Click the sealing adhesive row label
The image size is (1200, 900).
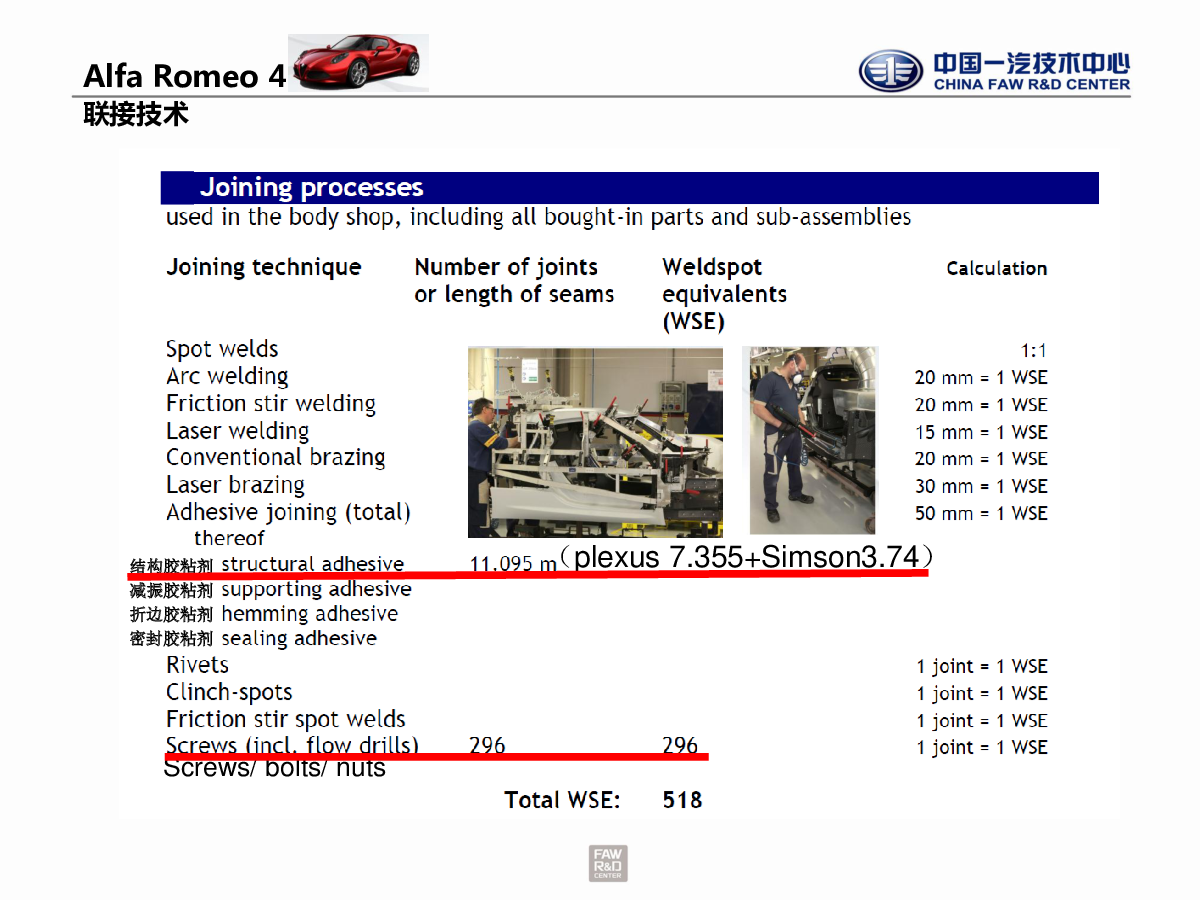click(x=299, y=638)
